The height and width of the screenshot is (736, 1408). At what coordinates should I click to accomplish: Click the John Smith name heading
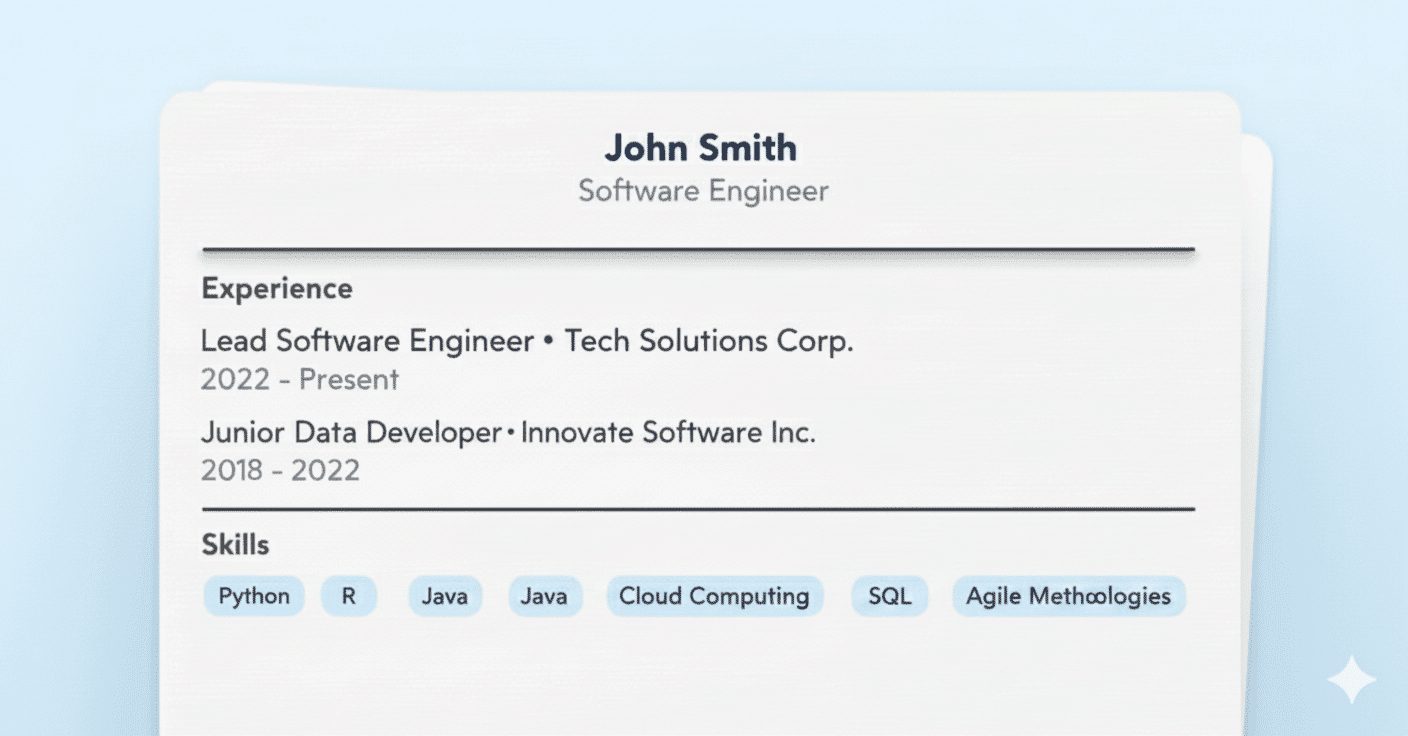701,148
